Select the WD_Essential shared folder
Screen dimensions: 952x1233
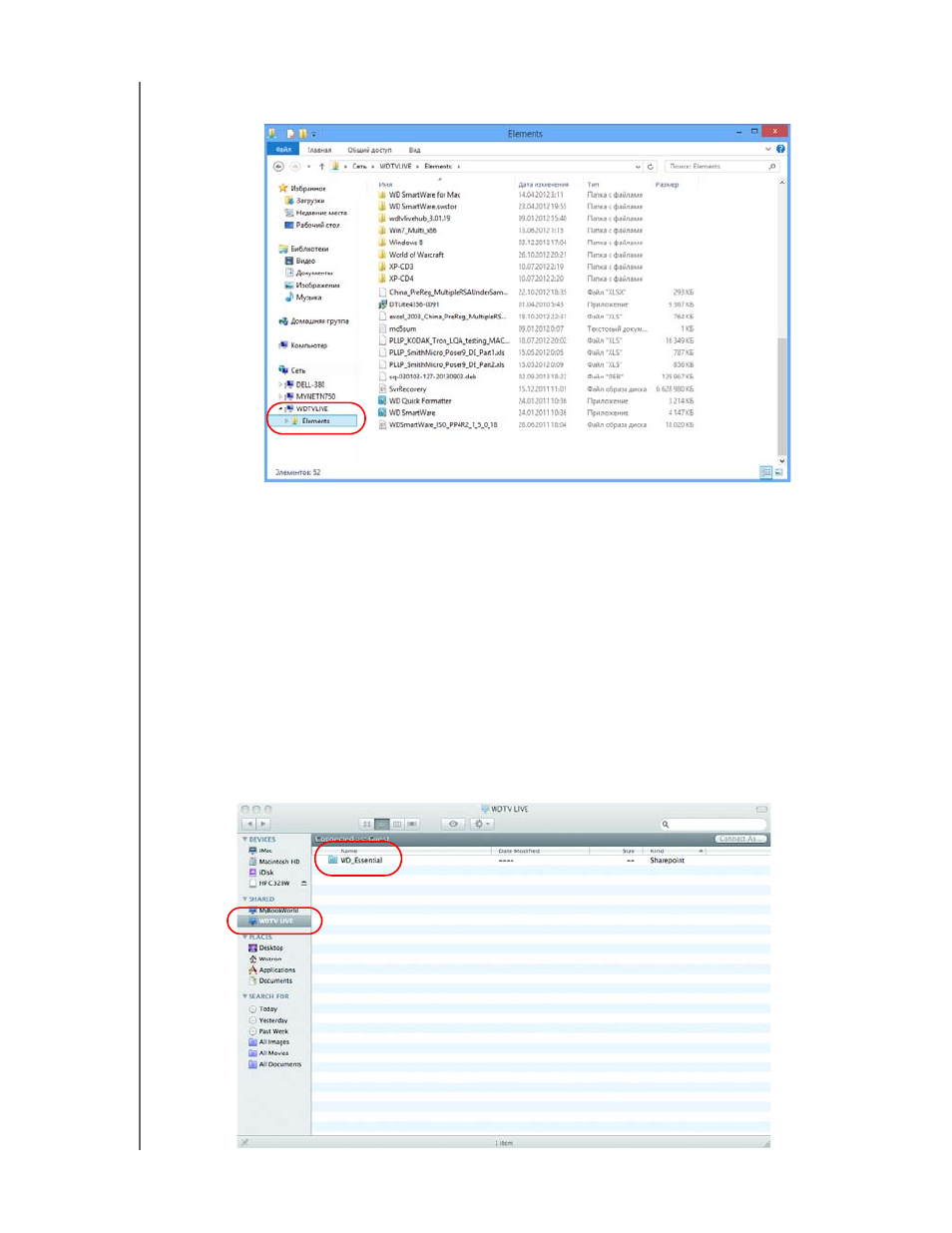(x=355, y=860)
